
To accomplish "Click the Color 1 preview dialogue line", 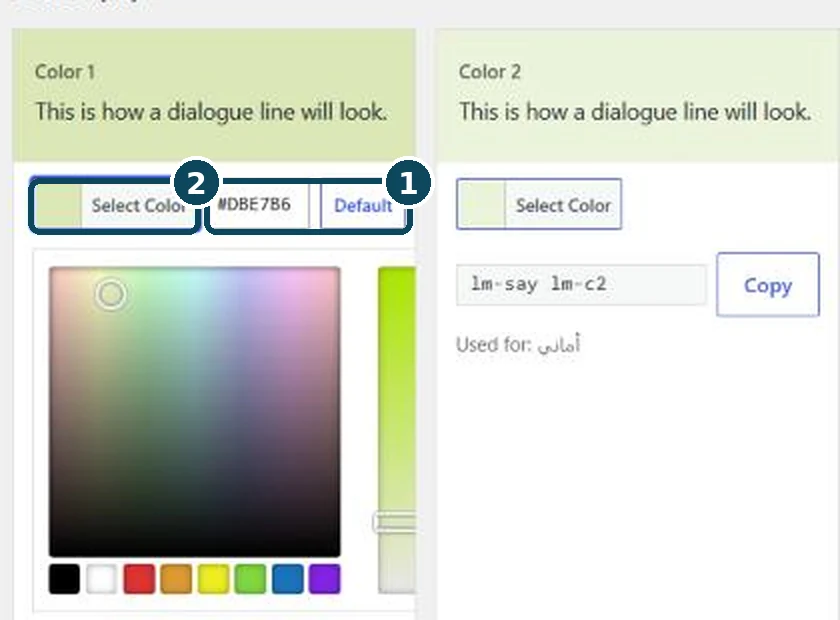I will point(211,112).
